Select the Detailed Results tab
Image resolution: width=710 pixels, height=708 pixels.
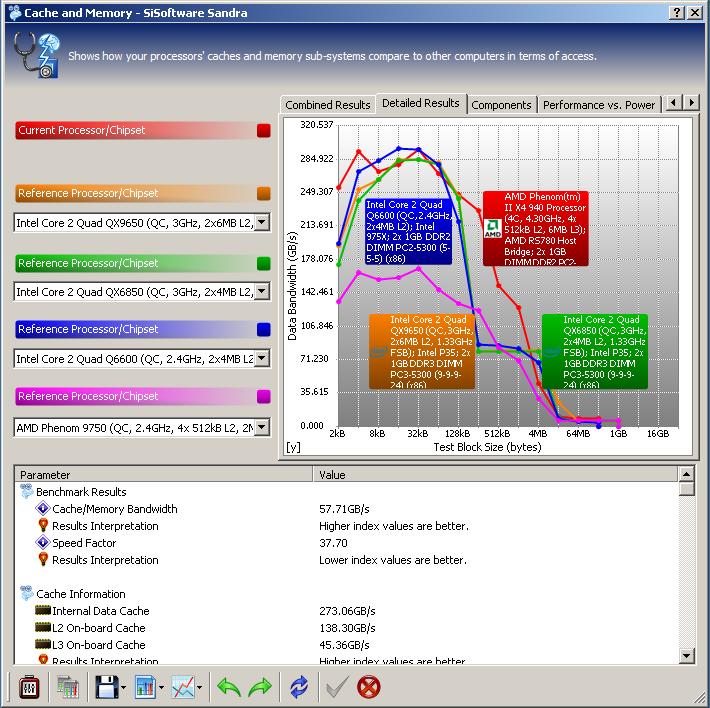(x=421, y=103)
